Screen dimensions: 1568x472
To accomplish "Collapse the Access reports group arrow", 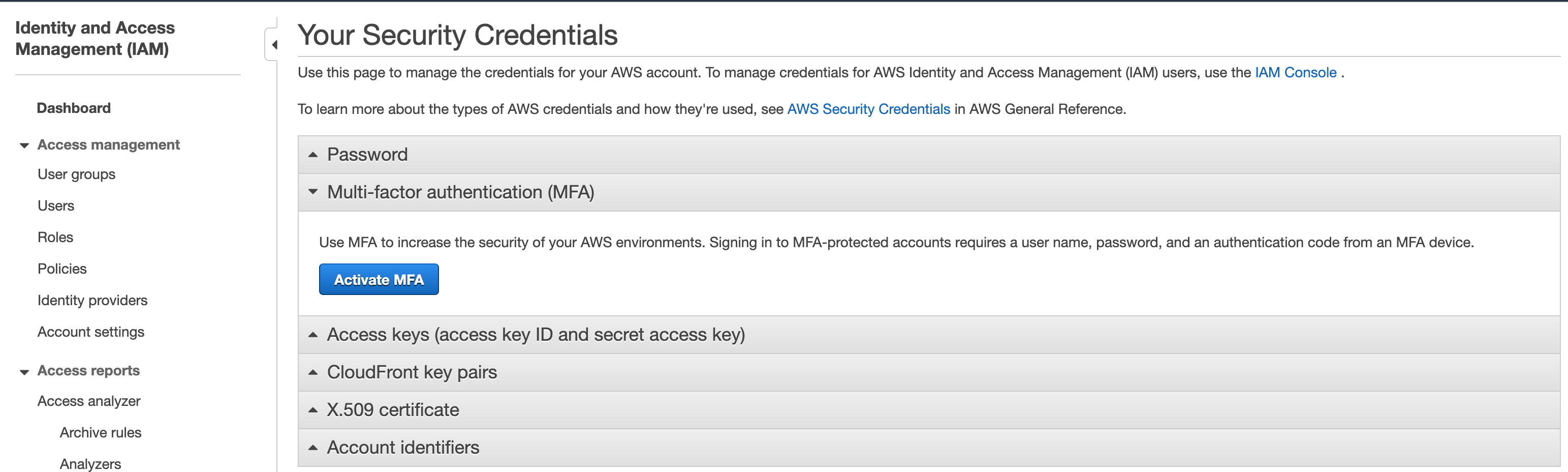I will [24, 371].
